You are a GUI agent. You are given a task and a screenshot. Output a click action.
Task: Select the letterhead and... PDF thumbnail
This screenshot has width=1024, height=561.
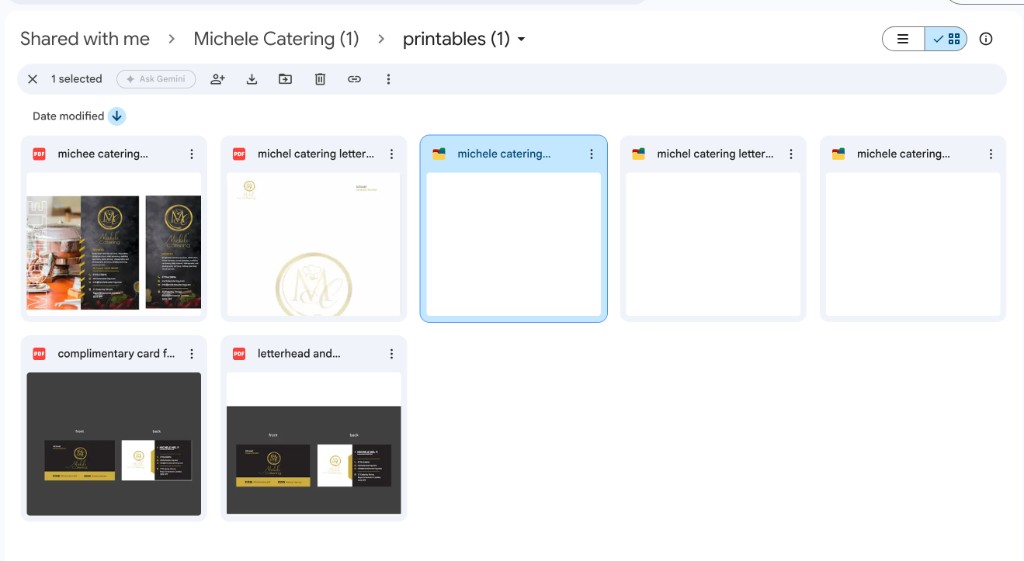313,444
